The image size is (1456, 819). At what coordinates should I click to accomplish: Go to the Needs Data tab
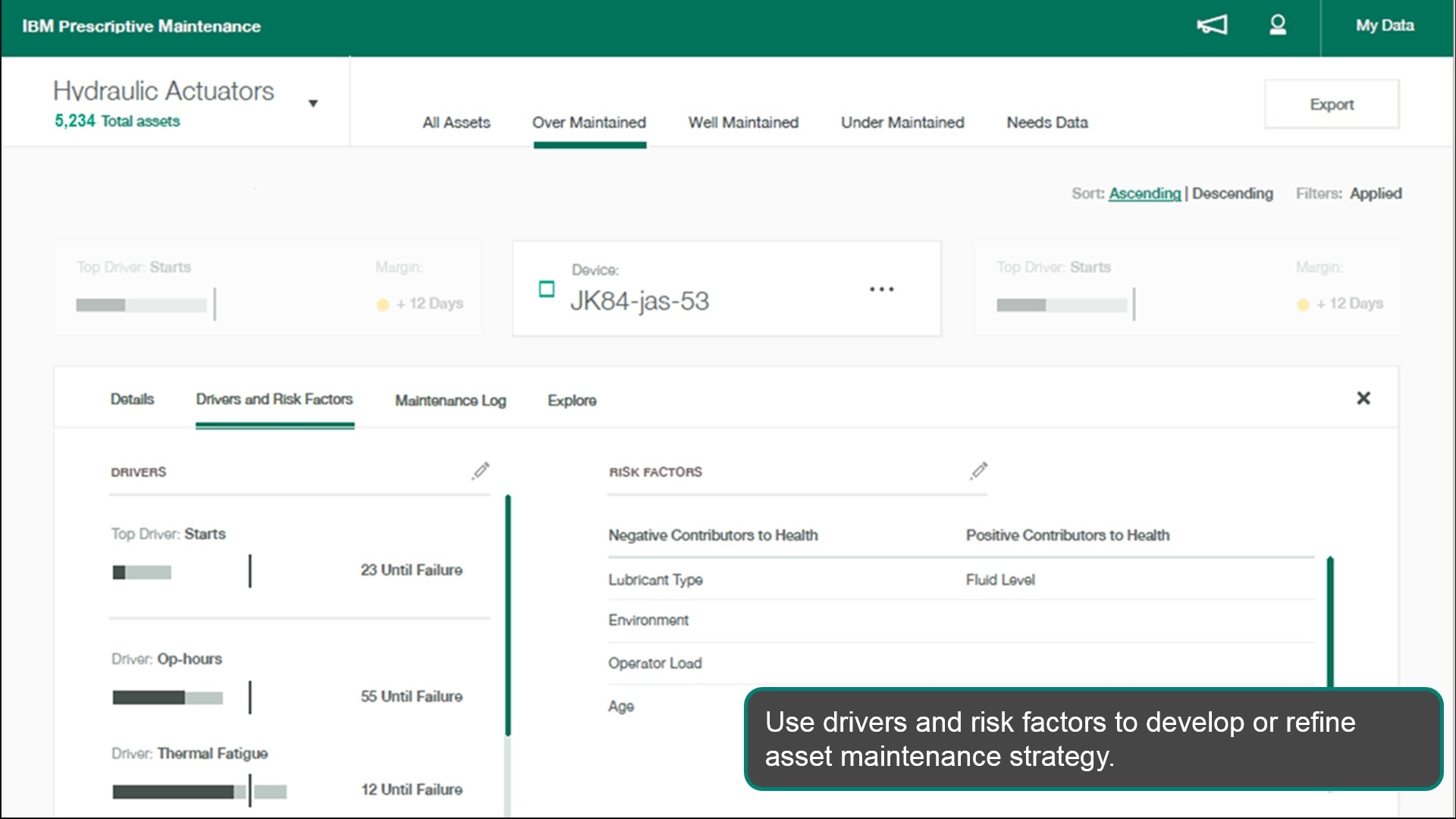(1047, 122)
